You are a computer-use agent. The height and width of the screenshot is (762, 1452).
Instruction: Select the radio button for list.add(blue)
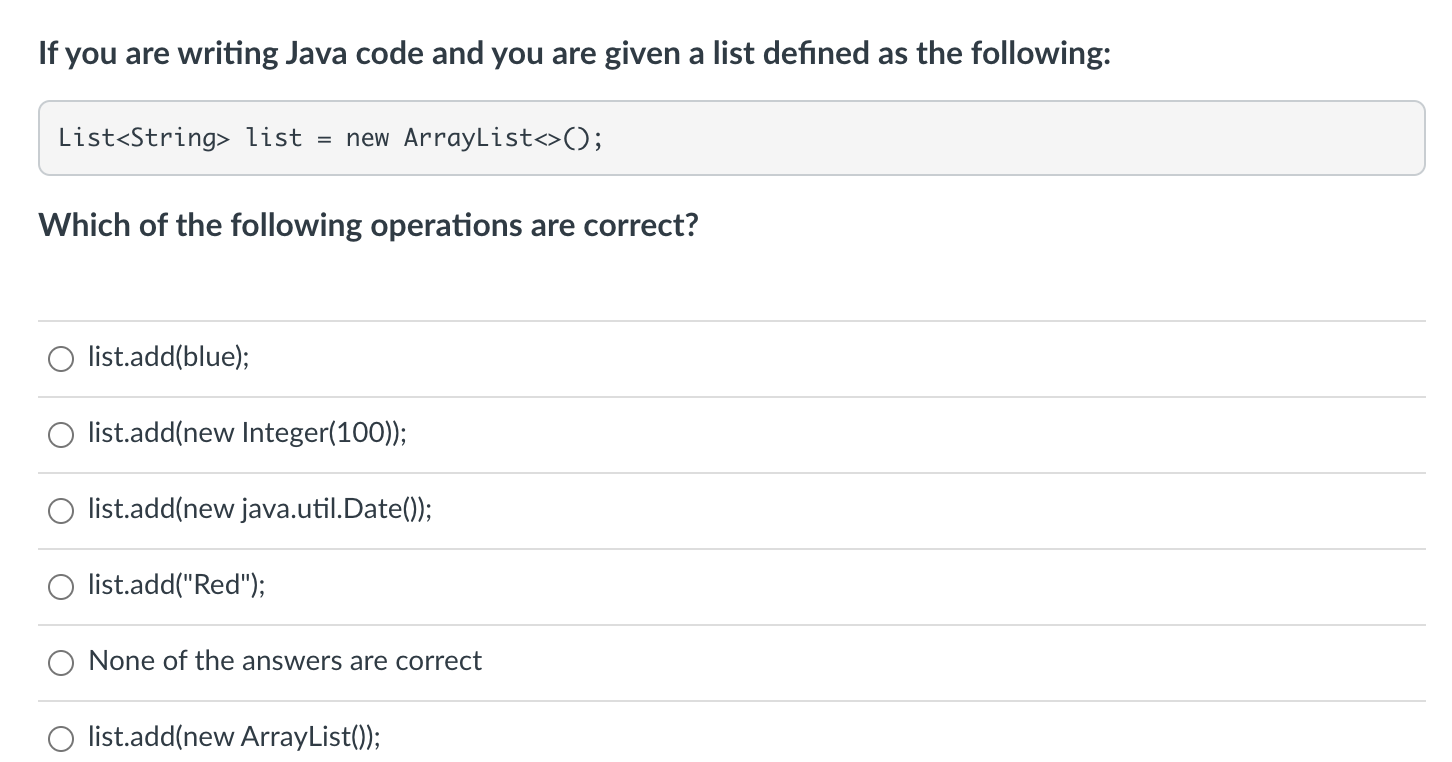click(x=61, y=358)
